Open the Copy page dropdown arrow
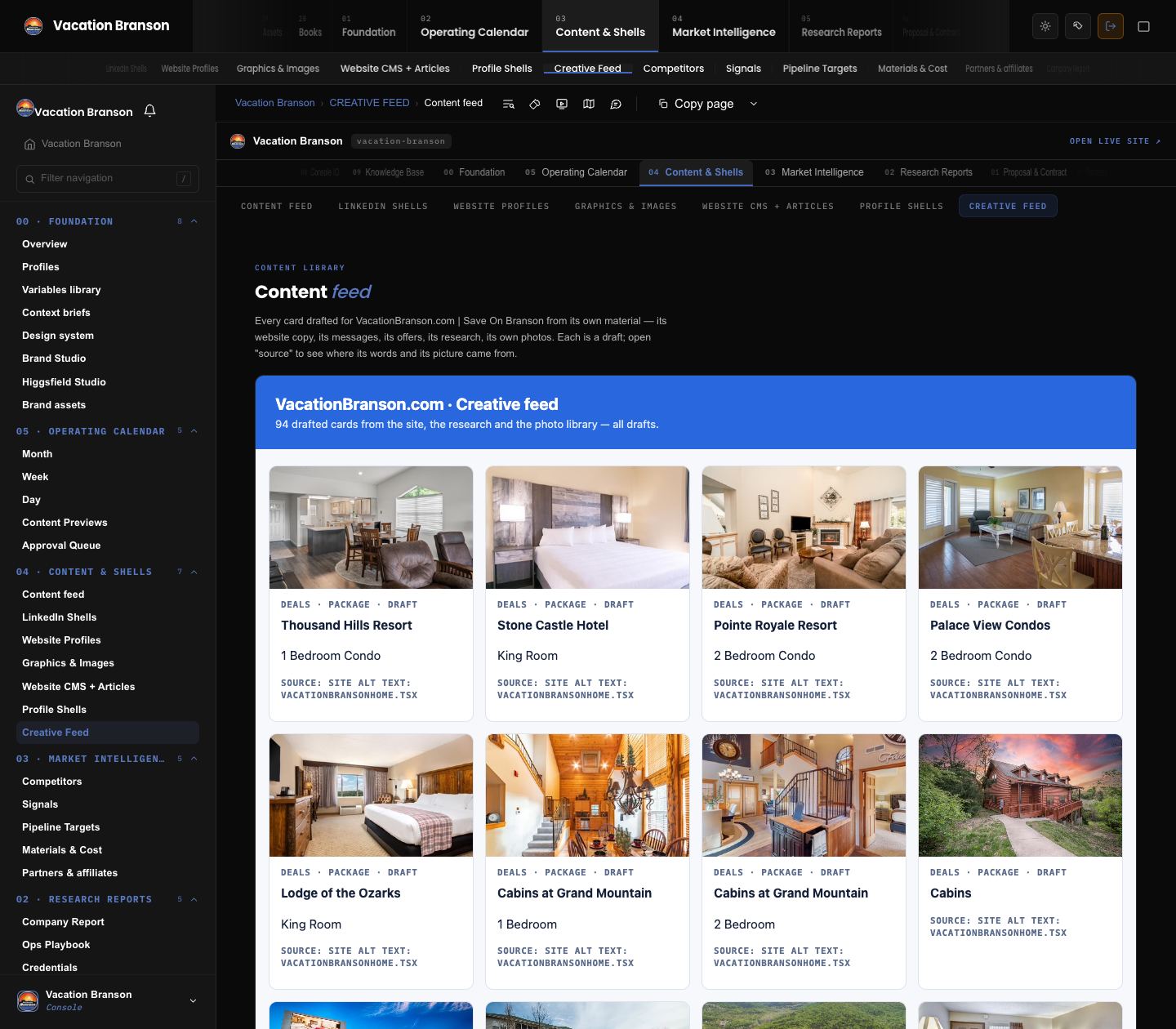The image size is (1176, 1029). [x=754, y=104]
